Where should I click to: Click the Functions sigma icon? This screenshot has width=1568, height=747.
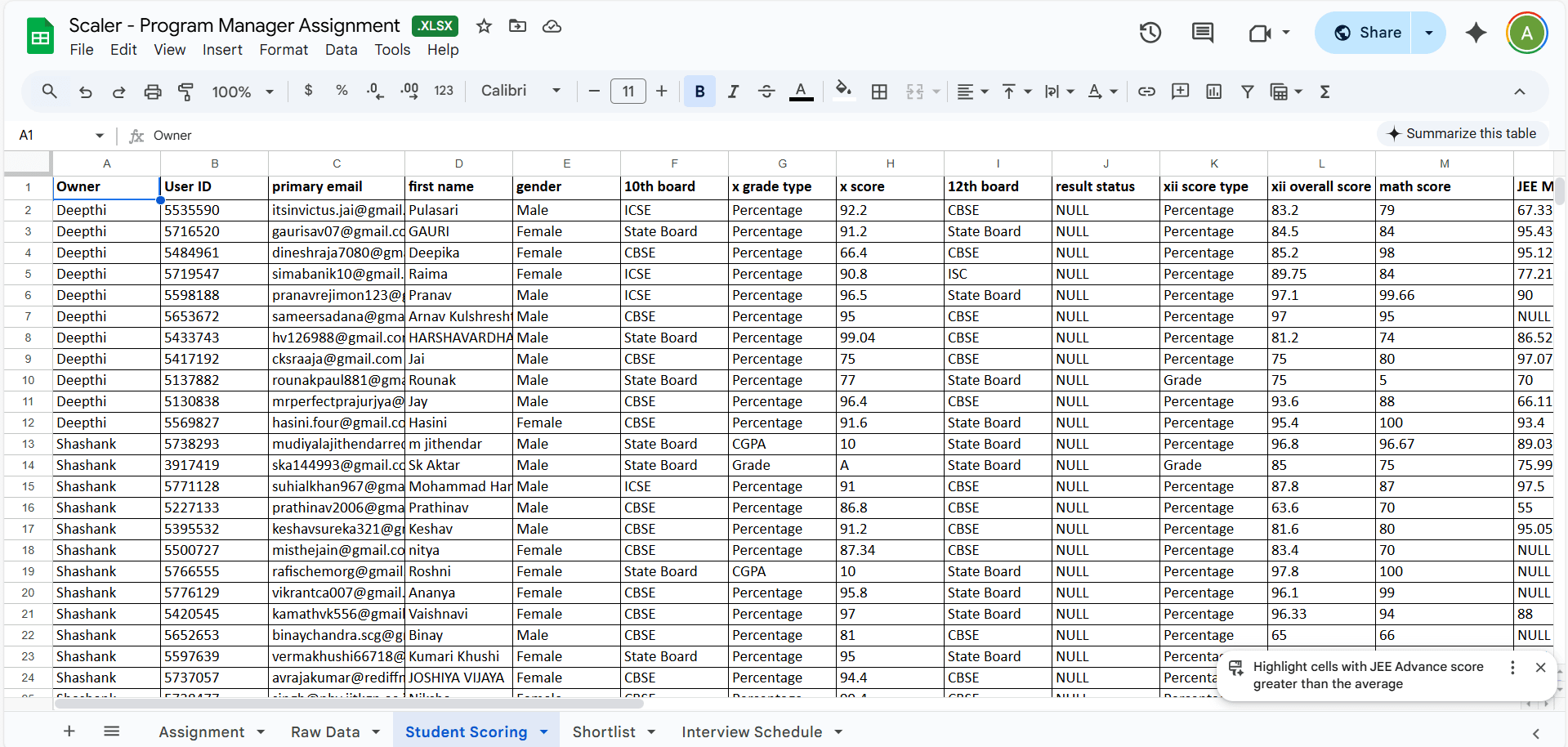pyautogui.click(x=1325, y=92)
